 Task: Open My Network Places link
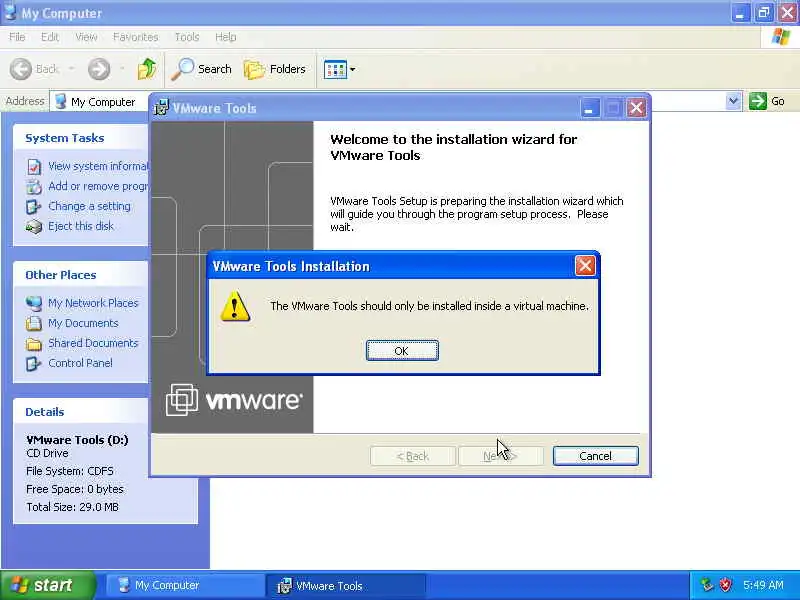click(x=93, y=303)
